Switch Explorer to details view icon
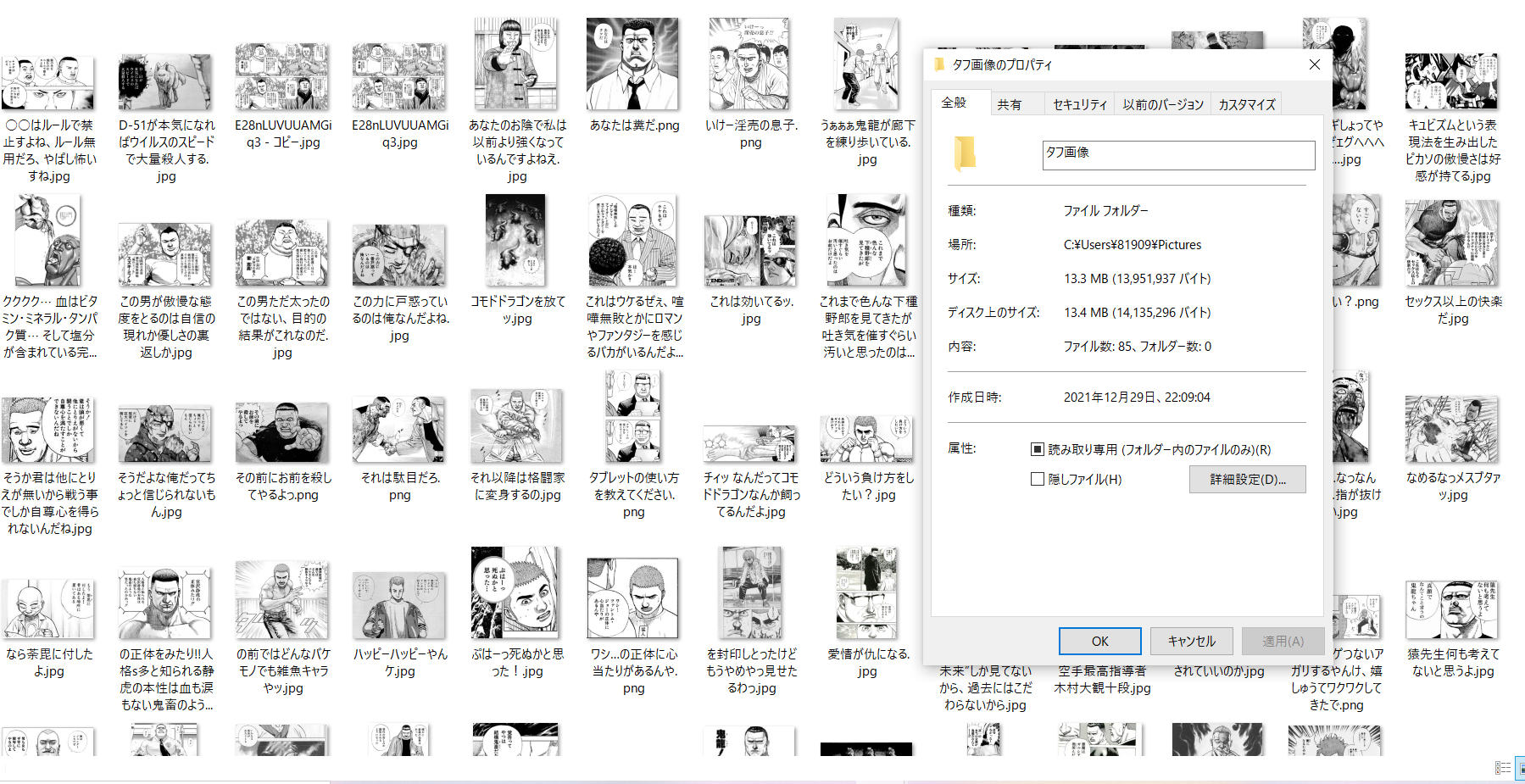Image resolution: width=1525 pixels, height=784 pixels. [x=1502, y=768]
